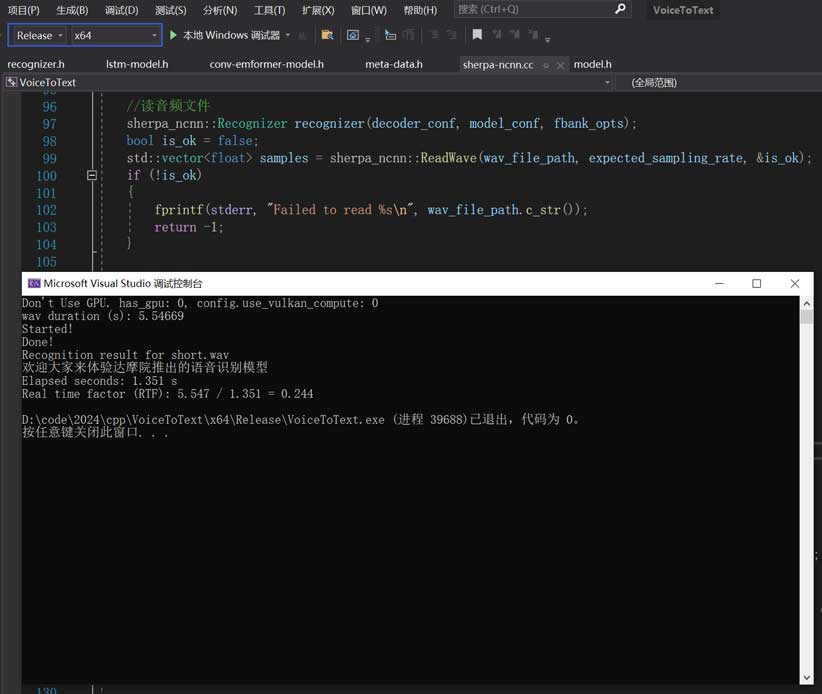
Task: Start the local Windows debugger
Action: tap(173, 35)
